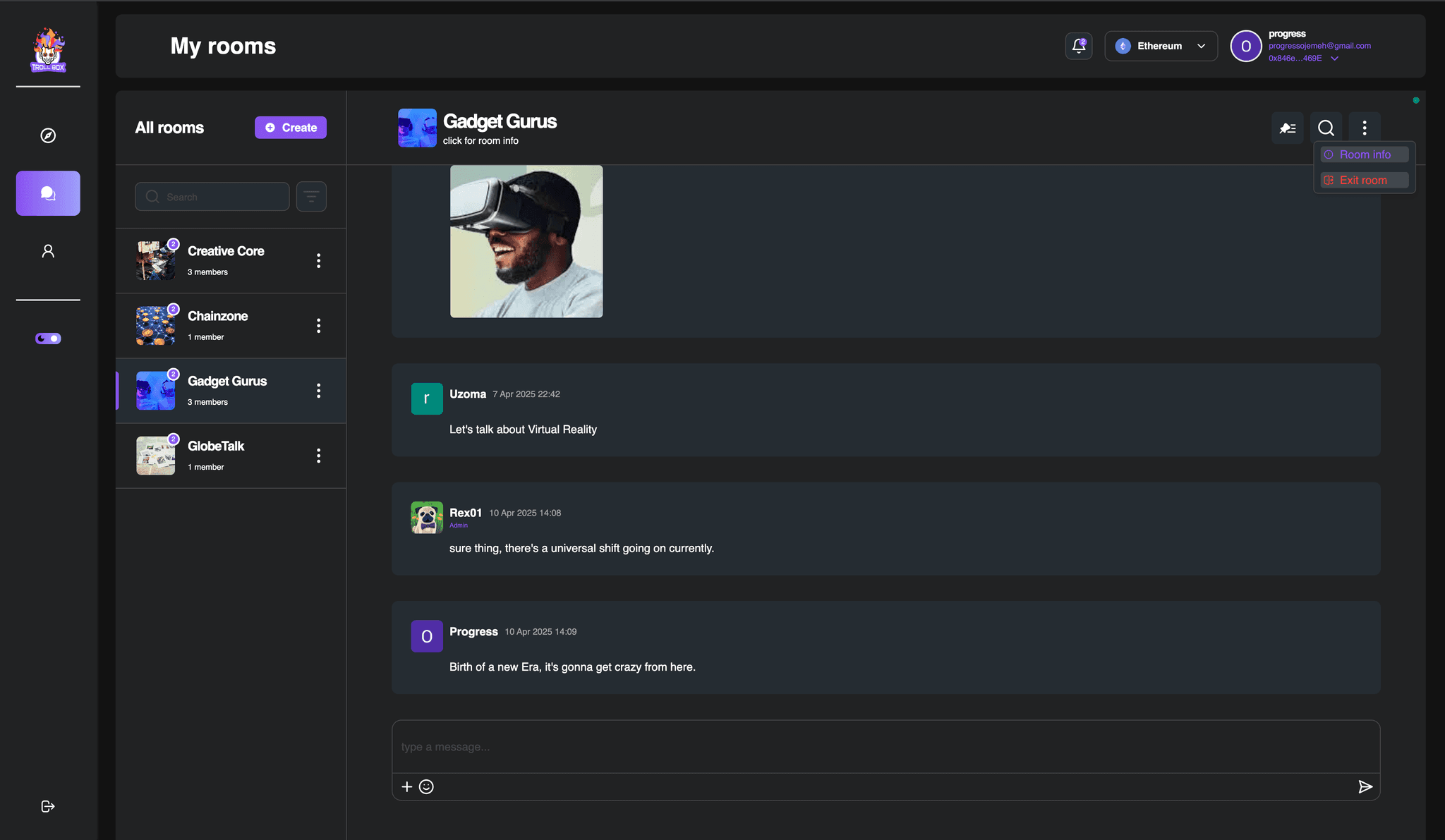
Task: Click the plus attachment icon
Action: (407, 786)
